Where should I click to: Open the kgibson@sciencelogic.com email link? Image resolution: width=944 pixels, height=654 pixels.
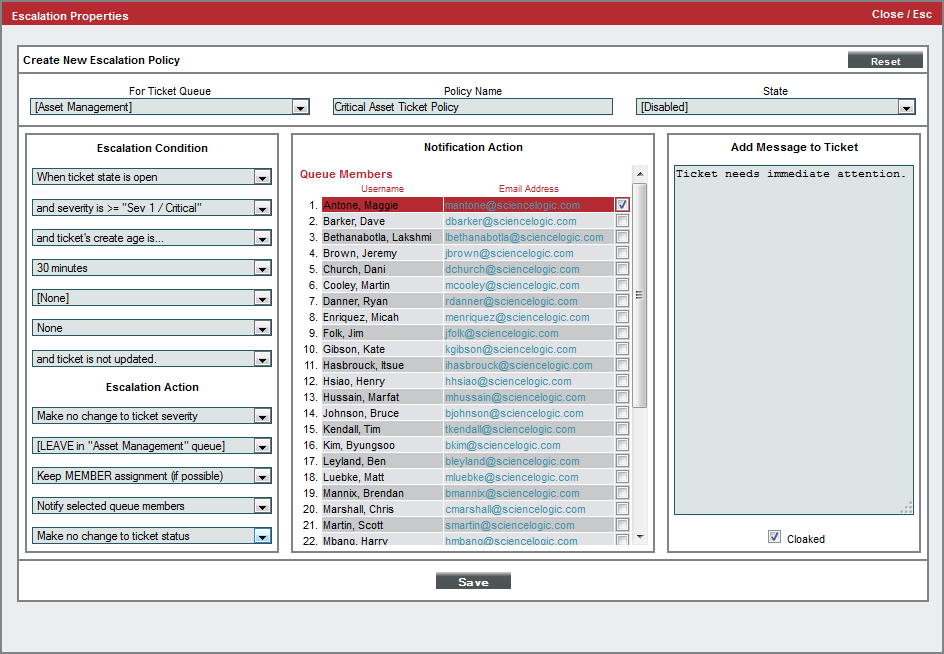(x=510, y=349)
